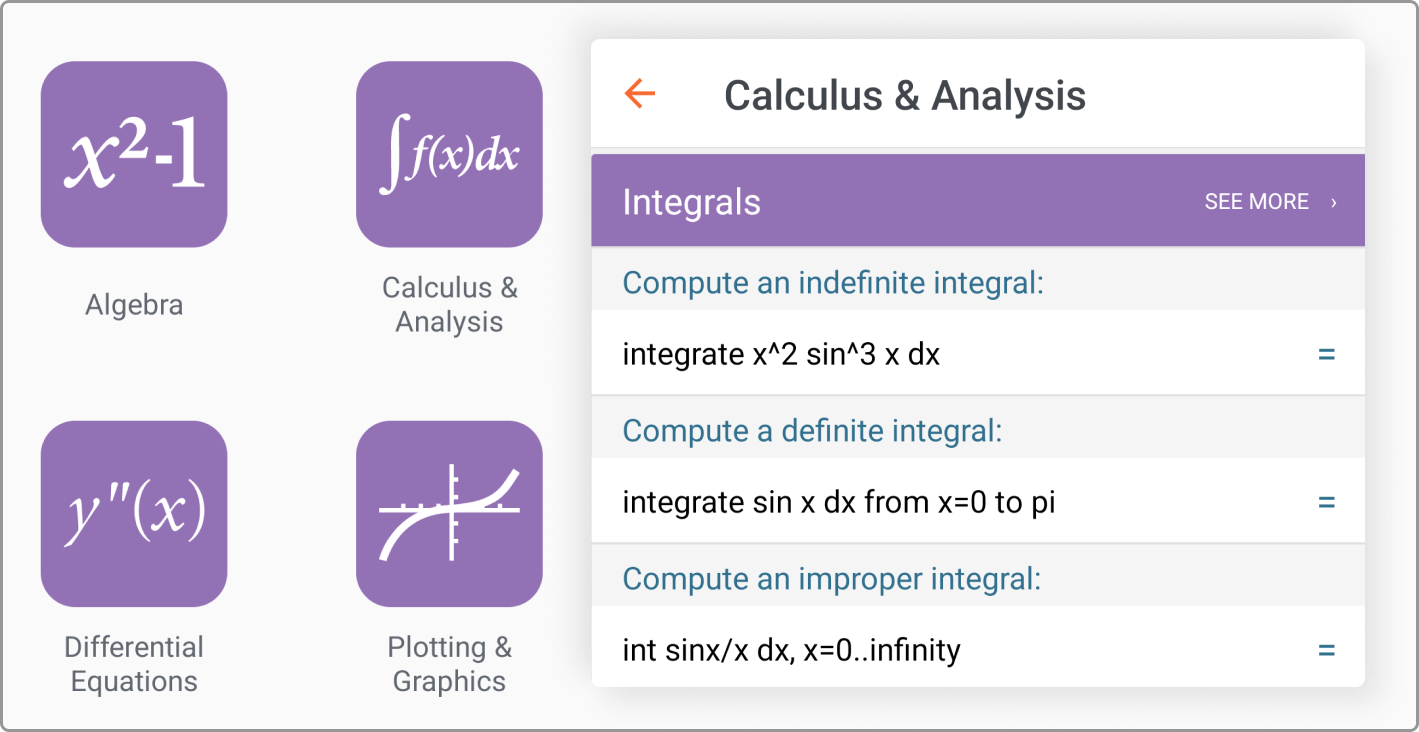Click the 'Compute an improper integral:' heading
This screenshot has height=732, width=1419.
tap(831, 579)
